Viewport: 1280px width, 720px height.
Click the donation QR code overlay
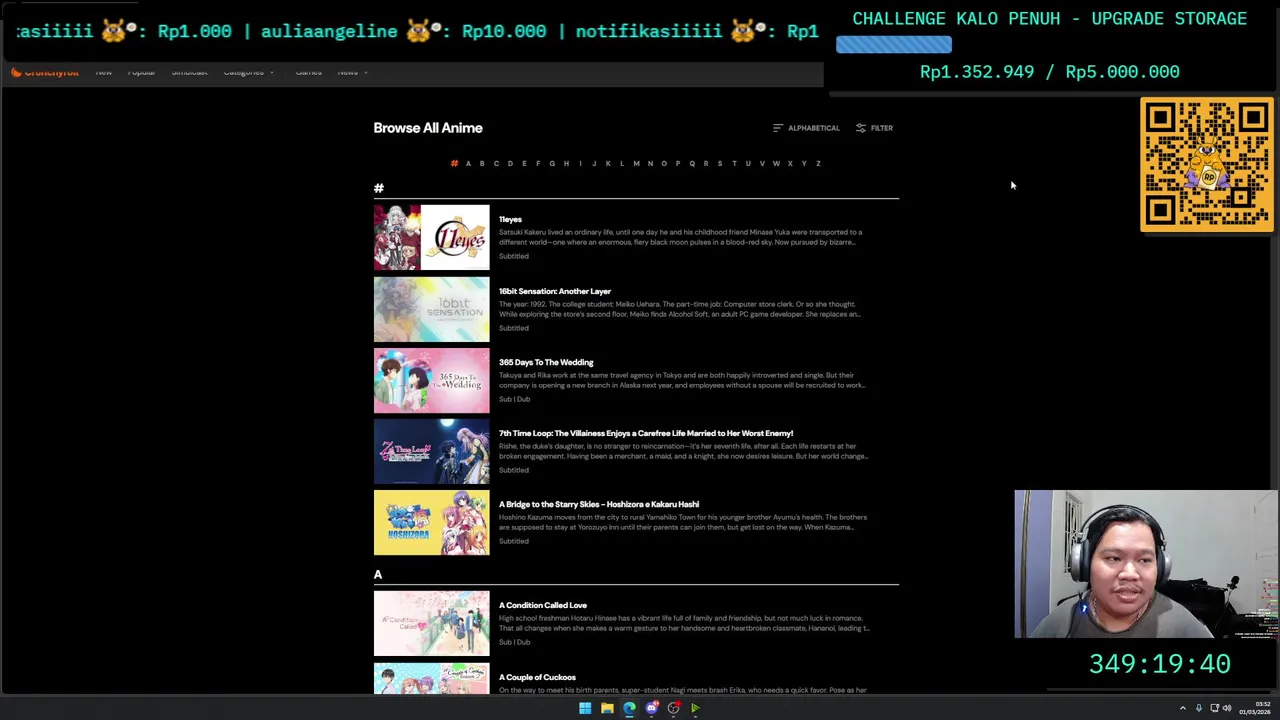(x=1207, y=165)
